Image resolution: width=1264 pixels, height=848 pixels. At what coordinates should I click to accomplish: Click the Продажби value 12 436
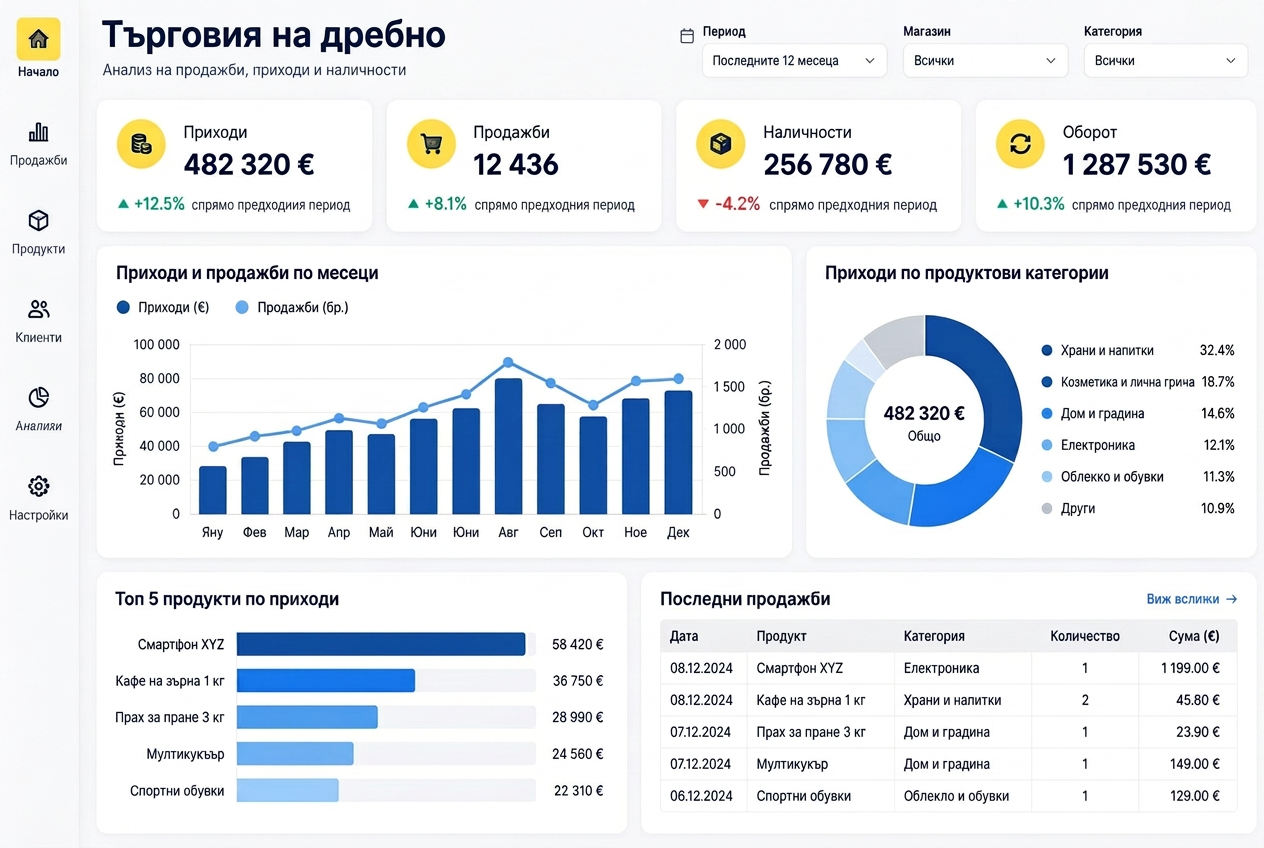pos(516,164)
